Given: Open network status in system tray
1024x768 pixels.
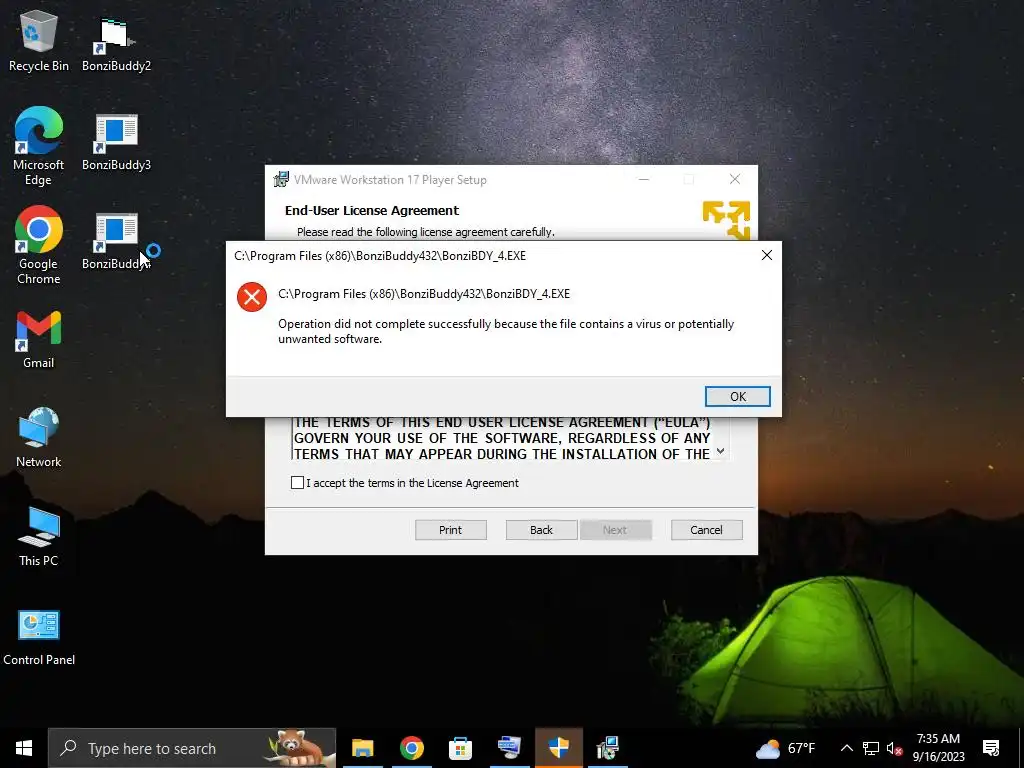Looking at the screenshot, I should coord(871,748).
